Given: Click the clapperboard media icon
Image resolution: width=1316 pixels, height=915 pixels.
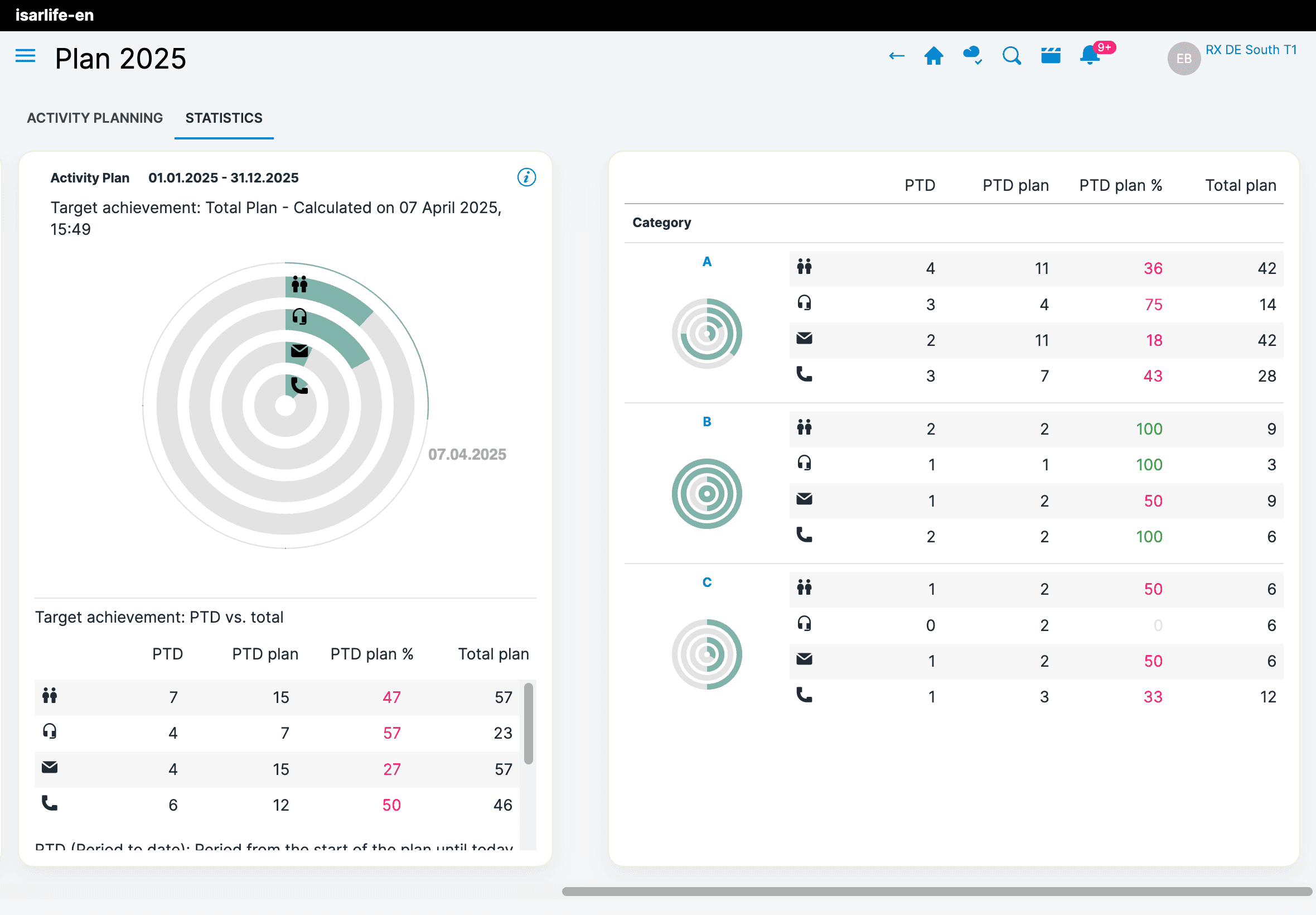Looking at the screenshot, I should click(x=1051, y=56).
